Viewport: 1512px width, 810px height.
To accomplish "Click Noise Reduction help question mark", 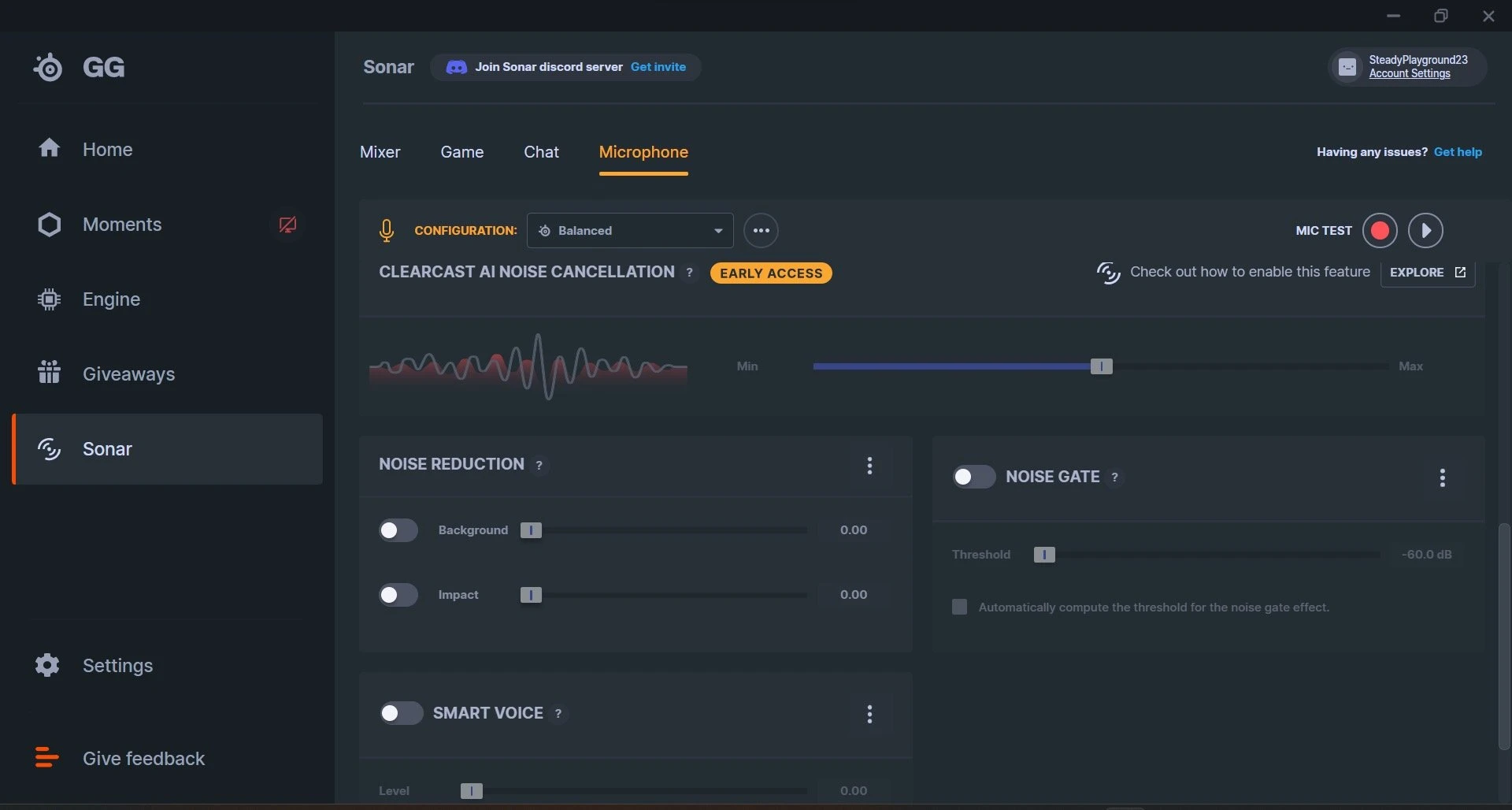I will [539, 465].
